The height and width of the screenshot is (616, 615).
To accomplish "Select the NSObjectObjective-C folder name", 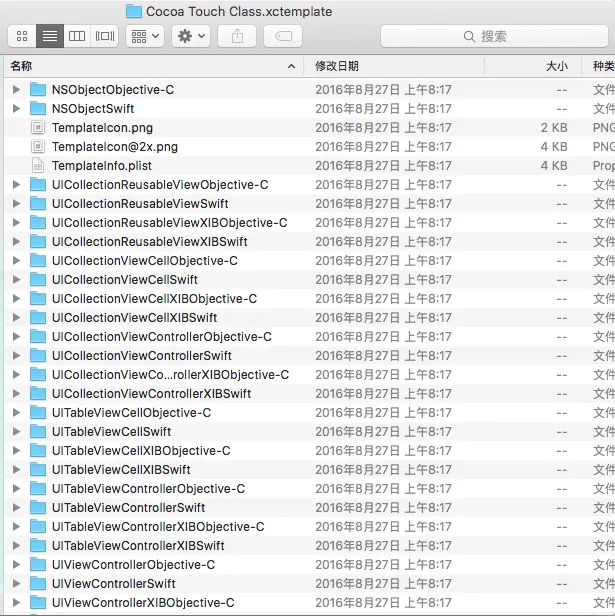I will point(113,90).
